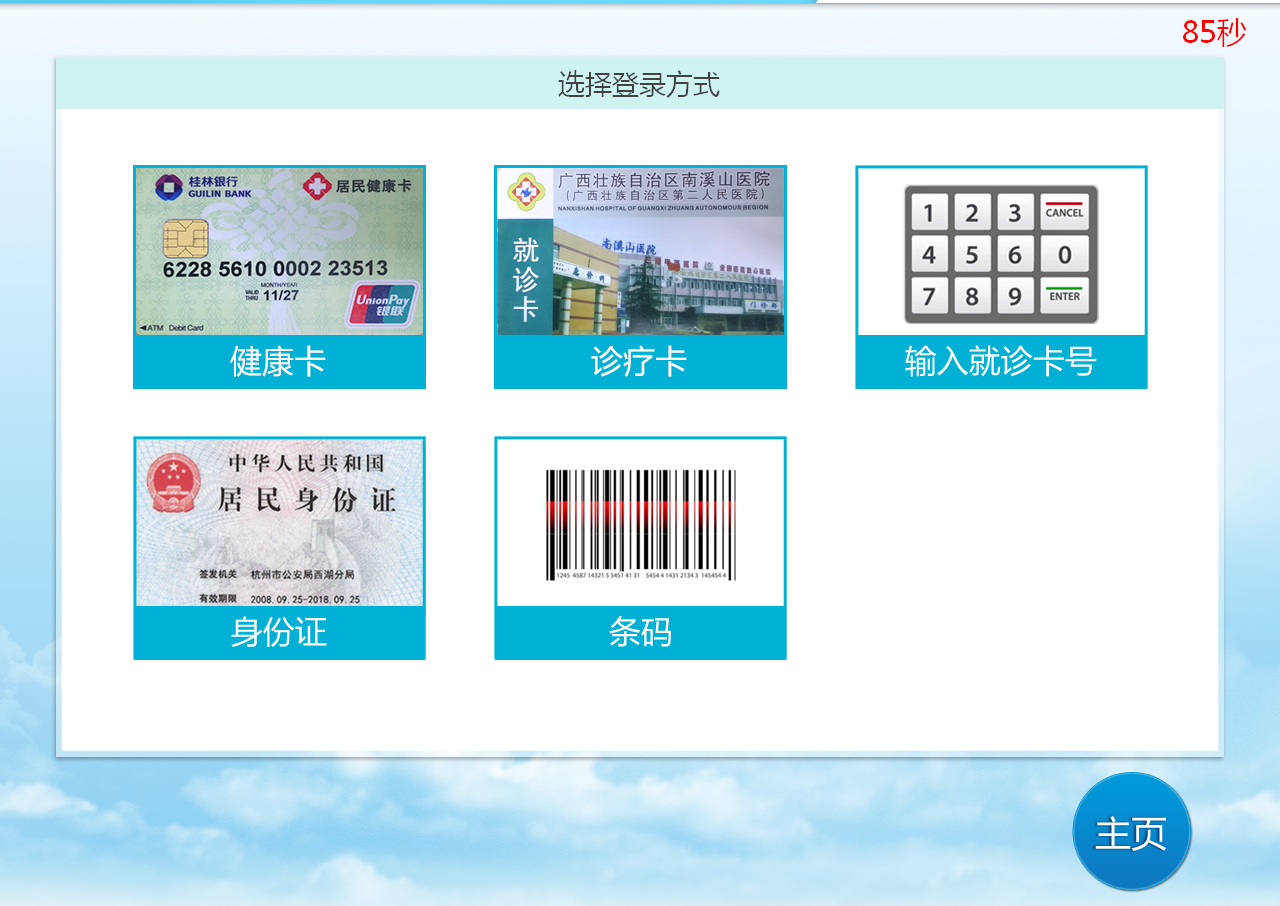Tap the hospital logo on 诊疗卡 image
The height and width of the screenshot is (906, 1280).
pyautogui.click(x=524, y=189)
